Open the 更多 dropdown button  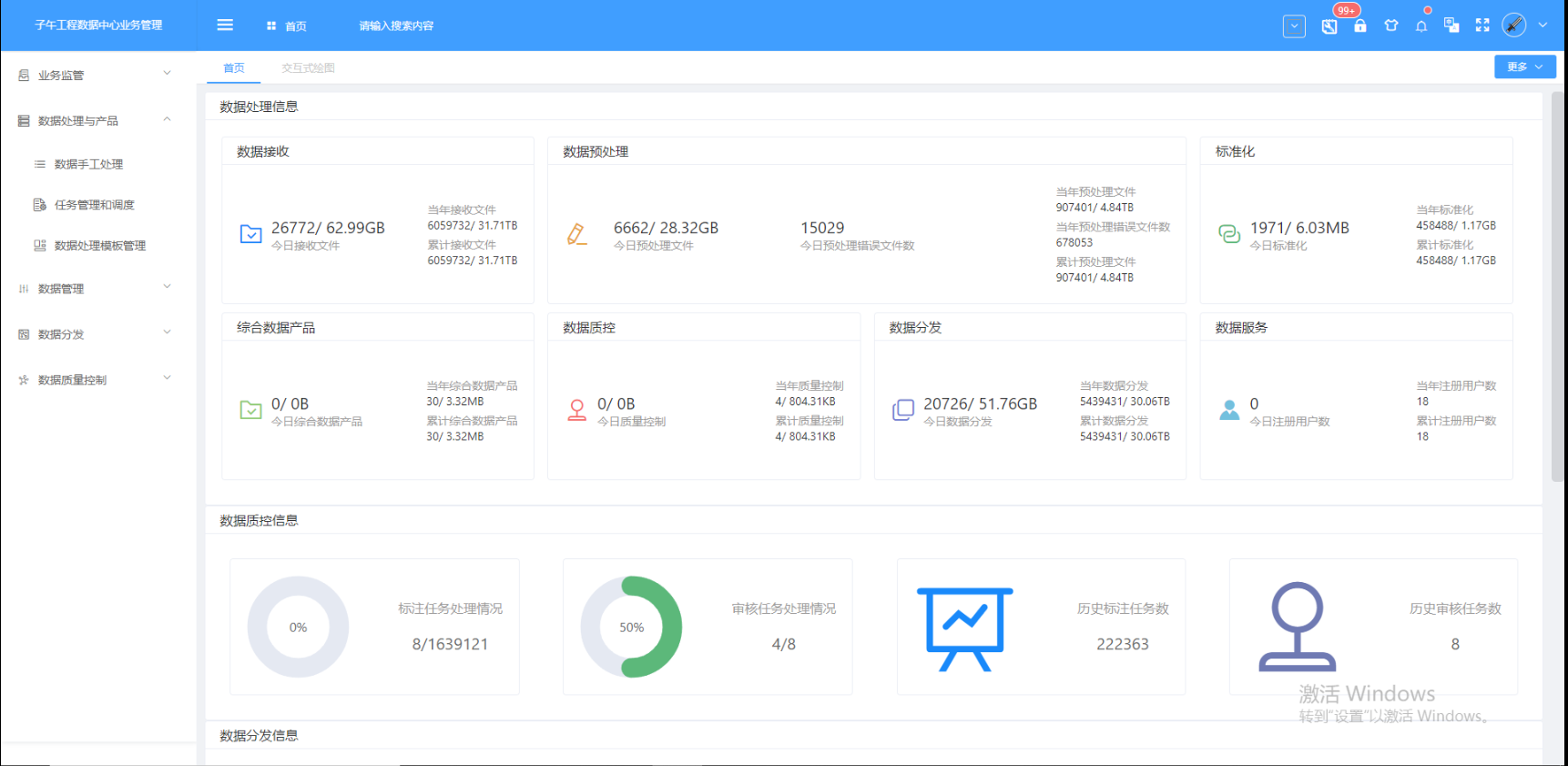1524,66
